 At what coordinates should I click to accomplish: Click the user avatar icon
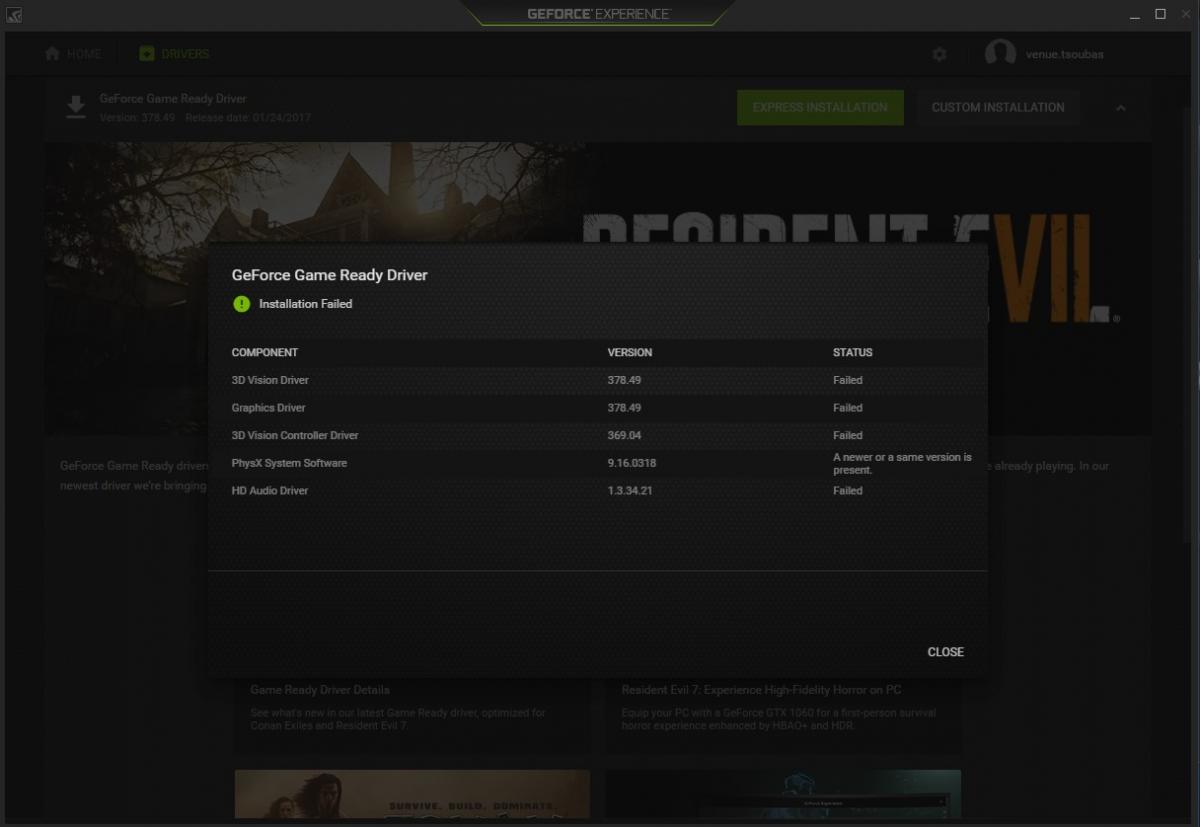(x=1000, y=54)
